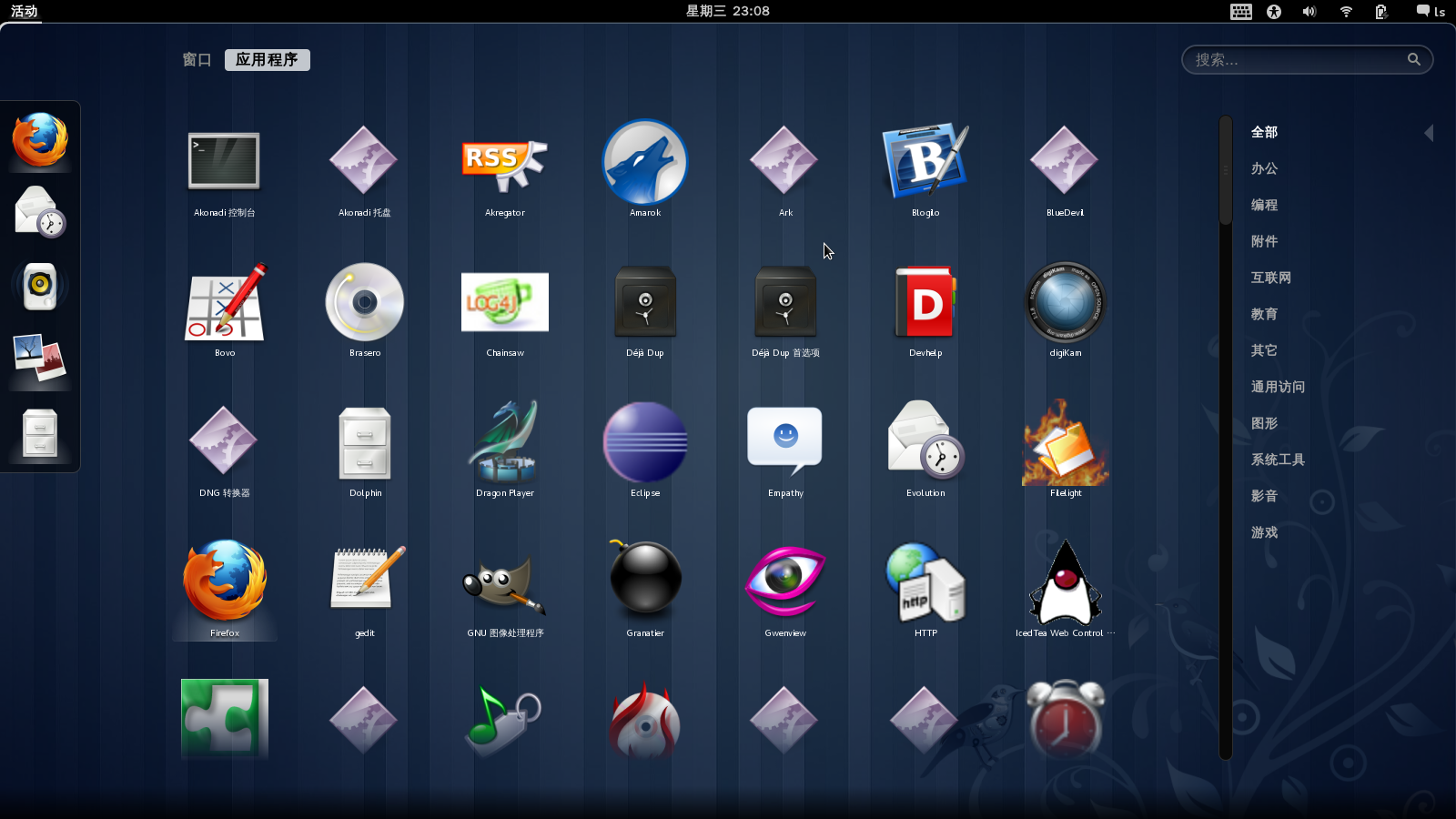The width and height of the screenshot is (1456, 819).
Task: Start the Granatier game
Action: pyautogui.click(x=644, y=590)
